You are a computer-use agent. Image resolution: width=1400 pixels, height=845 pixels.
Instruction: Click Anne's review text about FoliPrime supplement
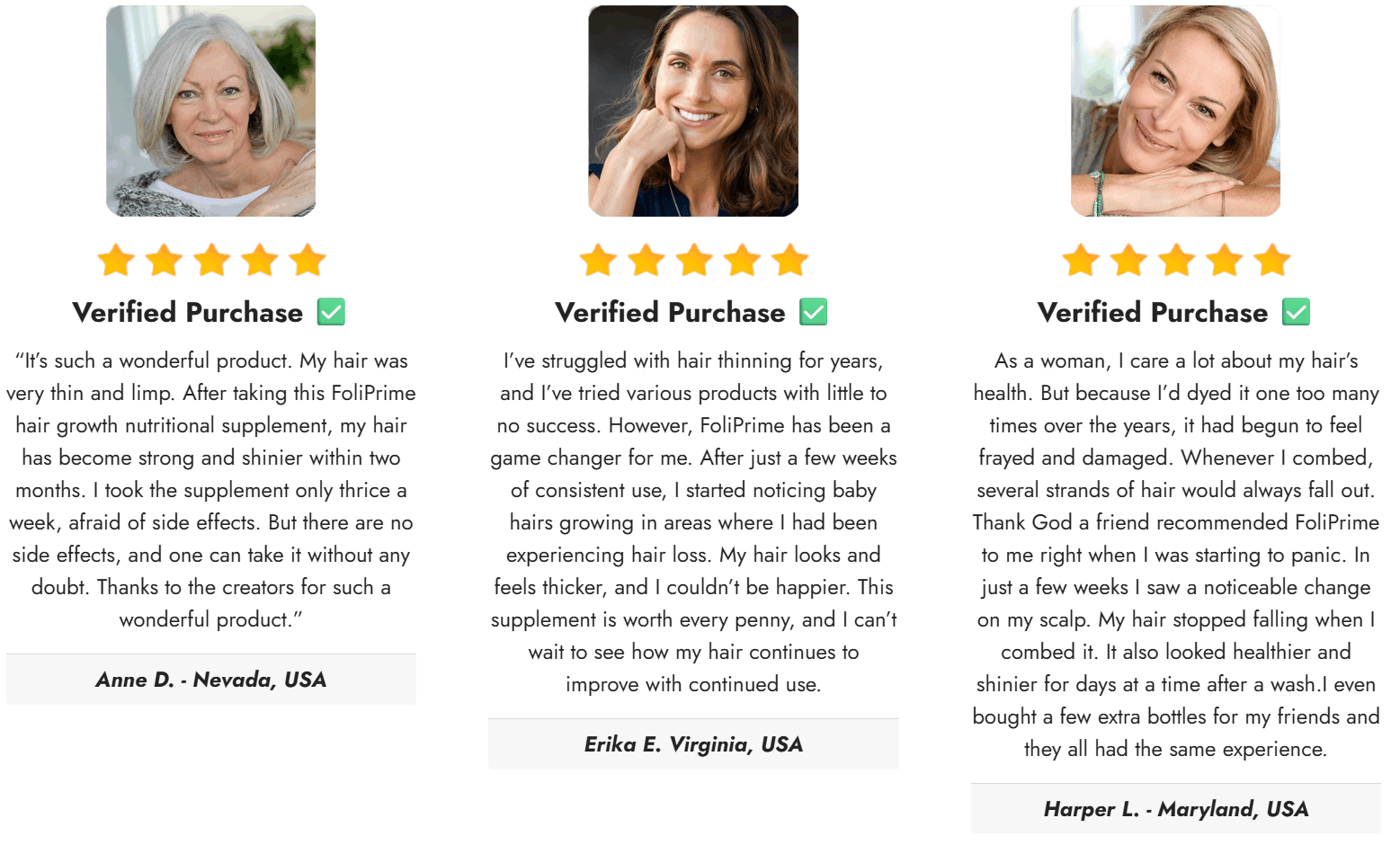click(x=211, y=490)
